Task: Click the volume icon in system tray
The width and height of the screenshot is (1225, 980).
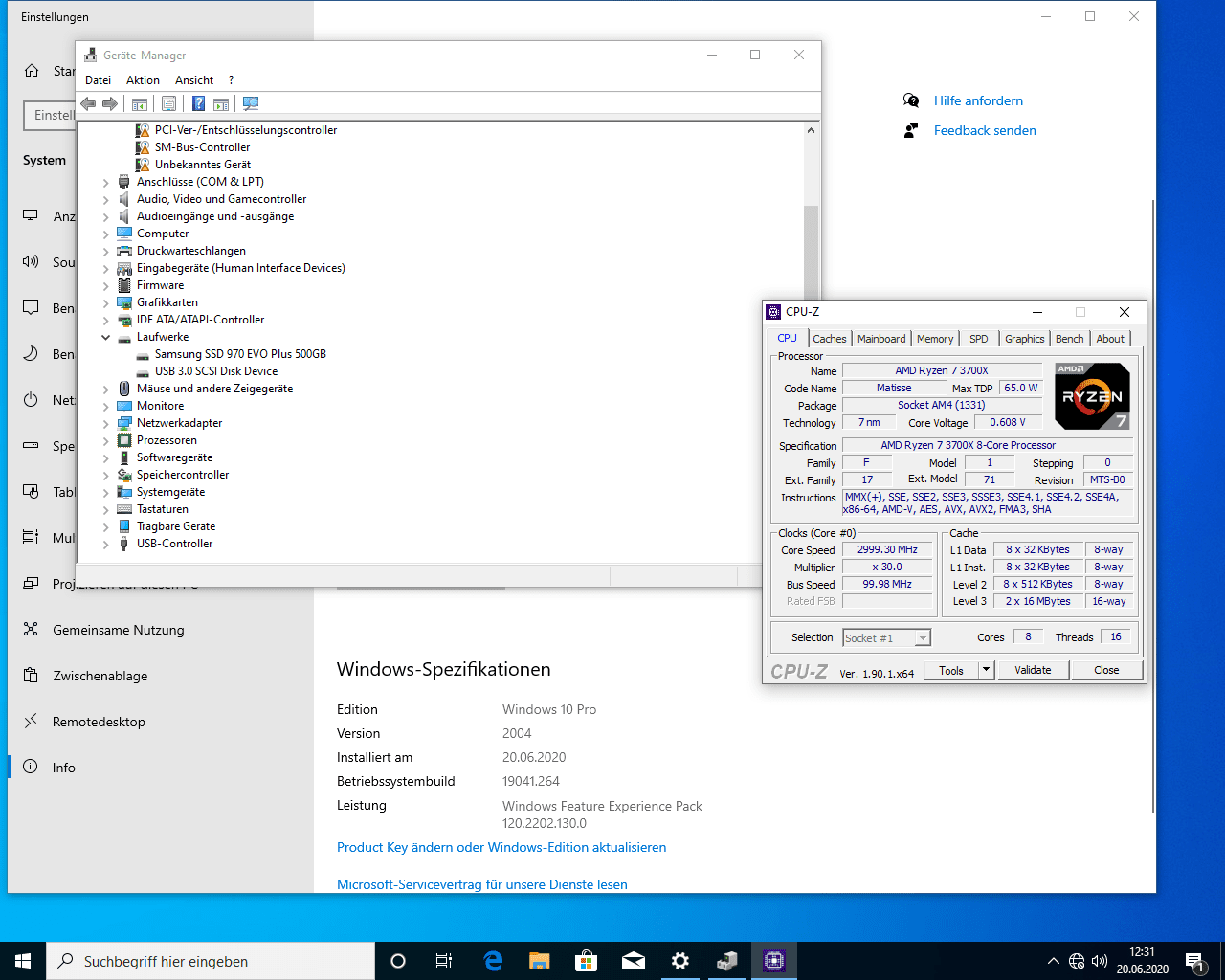Action: pyautogui.click(x=1100, y=961)
